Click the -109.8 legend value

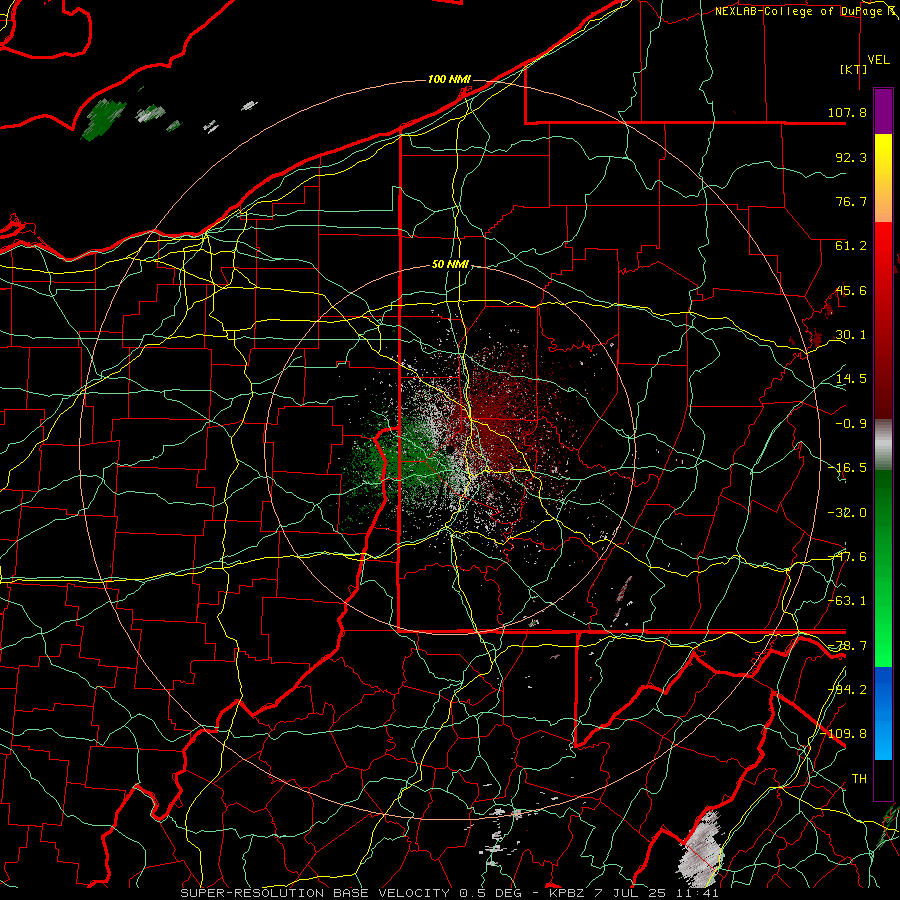[844, 734]
